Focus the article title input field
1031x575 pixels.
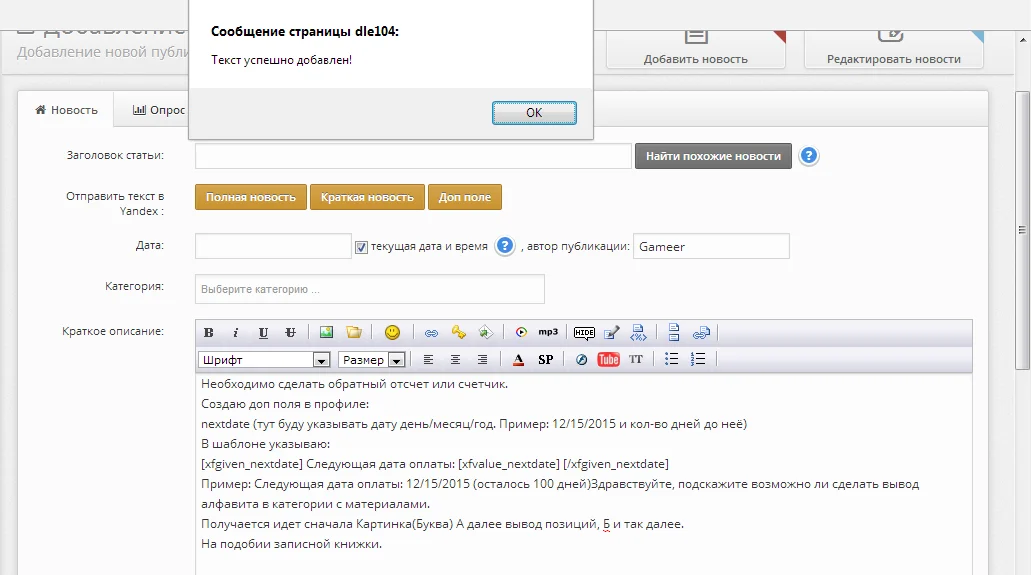[x=413, y=156]
